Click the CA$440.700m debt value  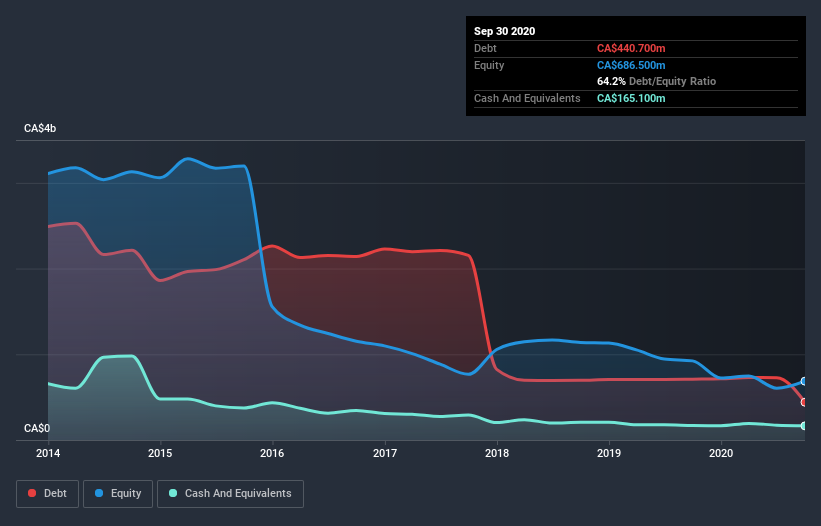pyautogui.click(x=631, y=48)
